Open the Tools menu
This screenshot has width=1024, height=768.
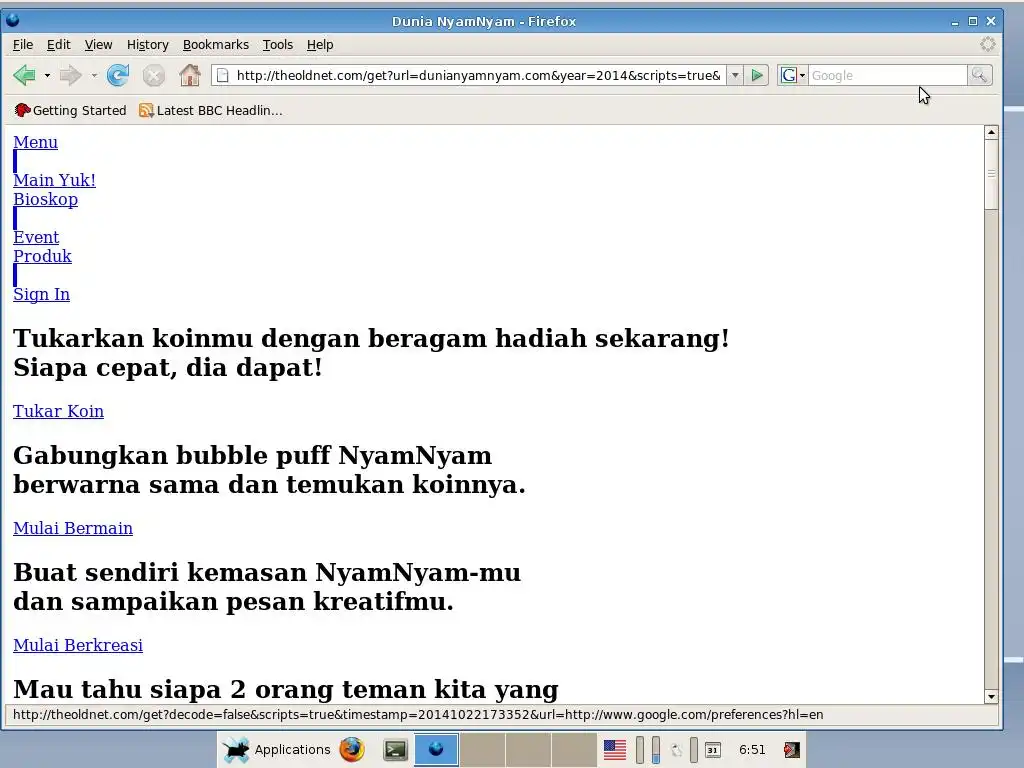point(278,44)
